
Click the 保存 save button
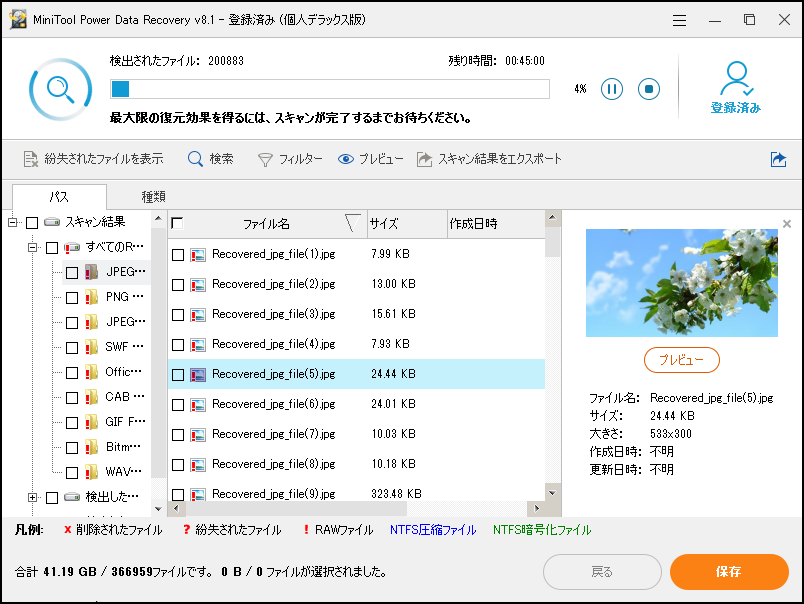[x=729, y=572]
